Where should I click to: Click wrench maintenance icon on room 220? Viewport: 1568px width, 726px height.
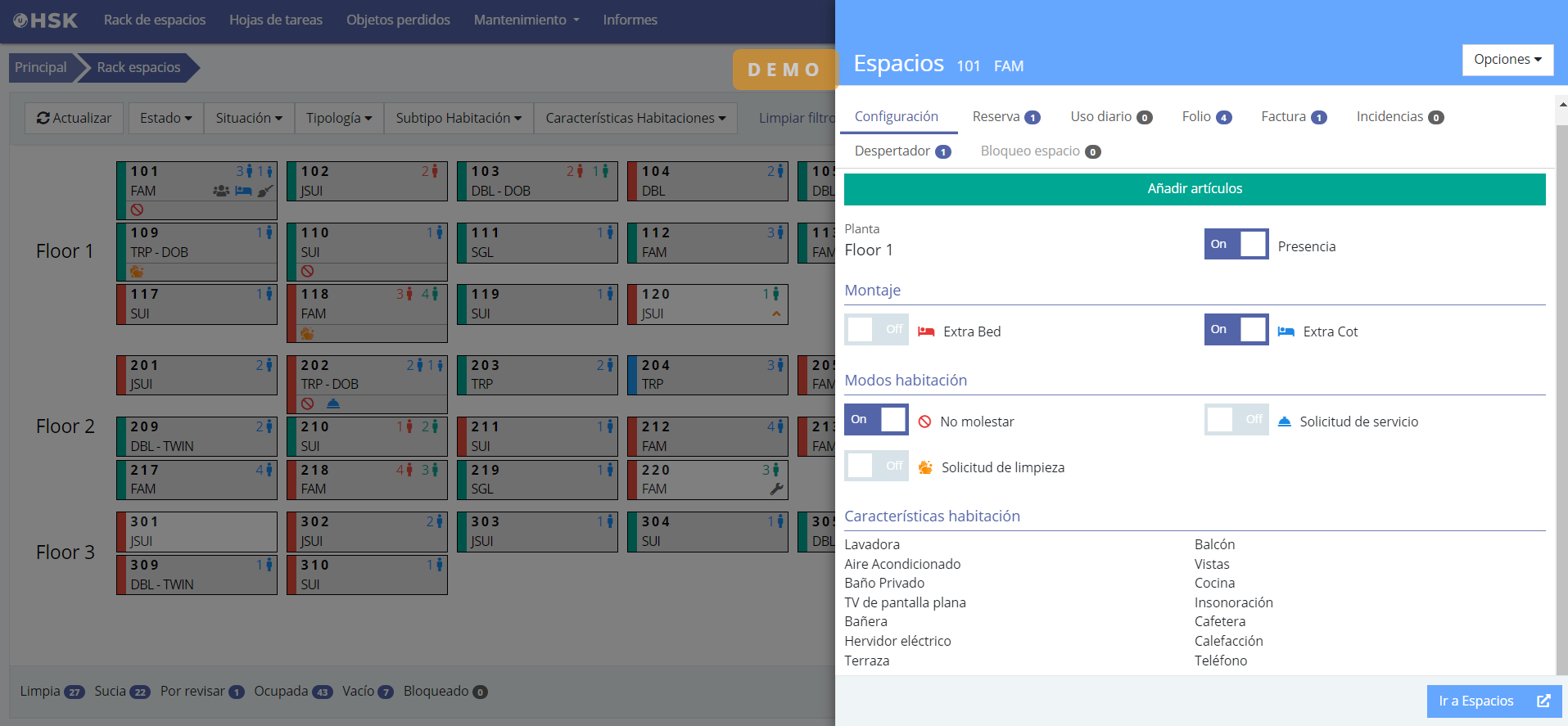(776, 489)
